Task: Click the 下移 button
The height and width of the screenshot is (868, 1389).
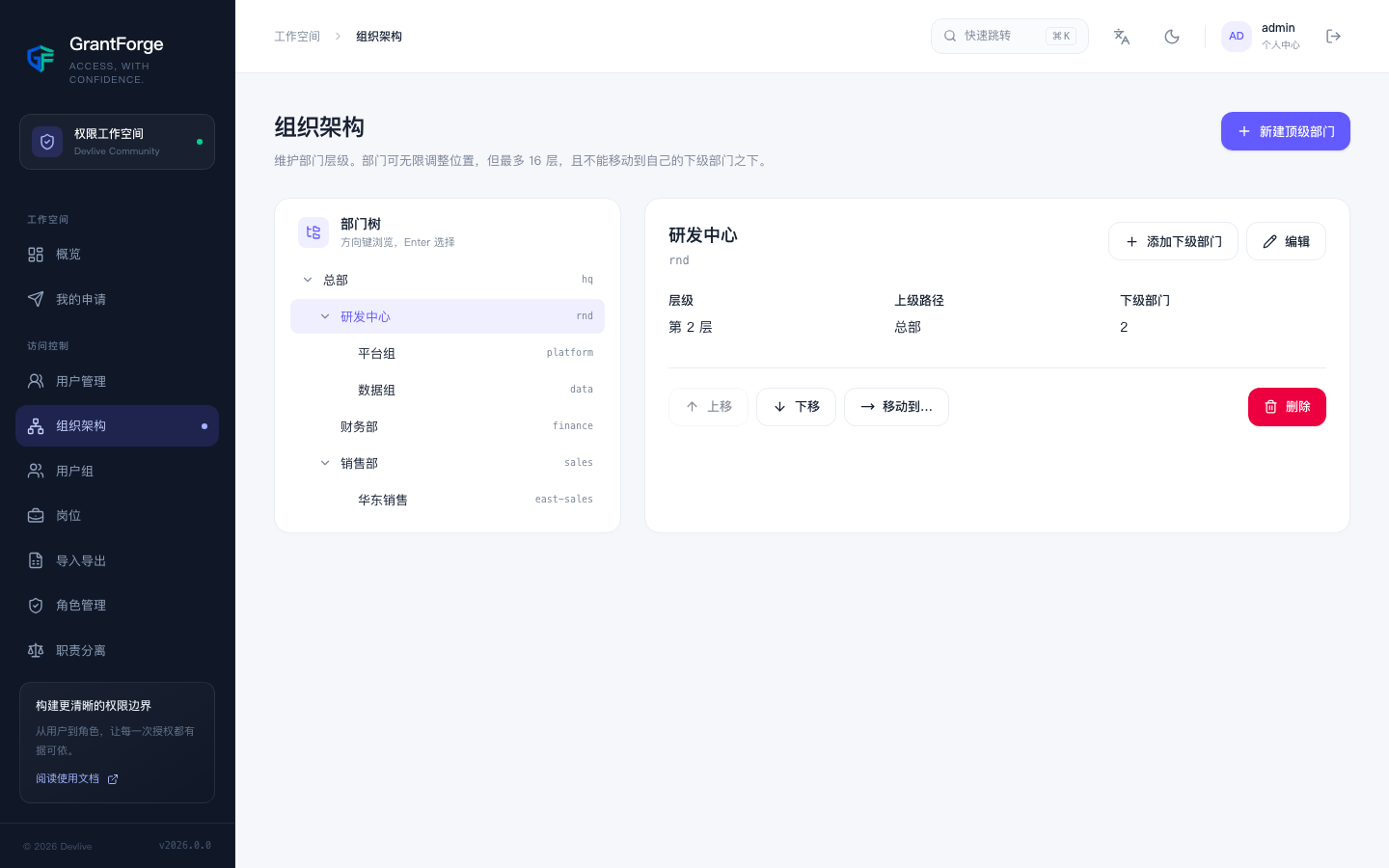Action: coord(796,407)
